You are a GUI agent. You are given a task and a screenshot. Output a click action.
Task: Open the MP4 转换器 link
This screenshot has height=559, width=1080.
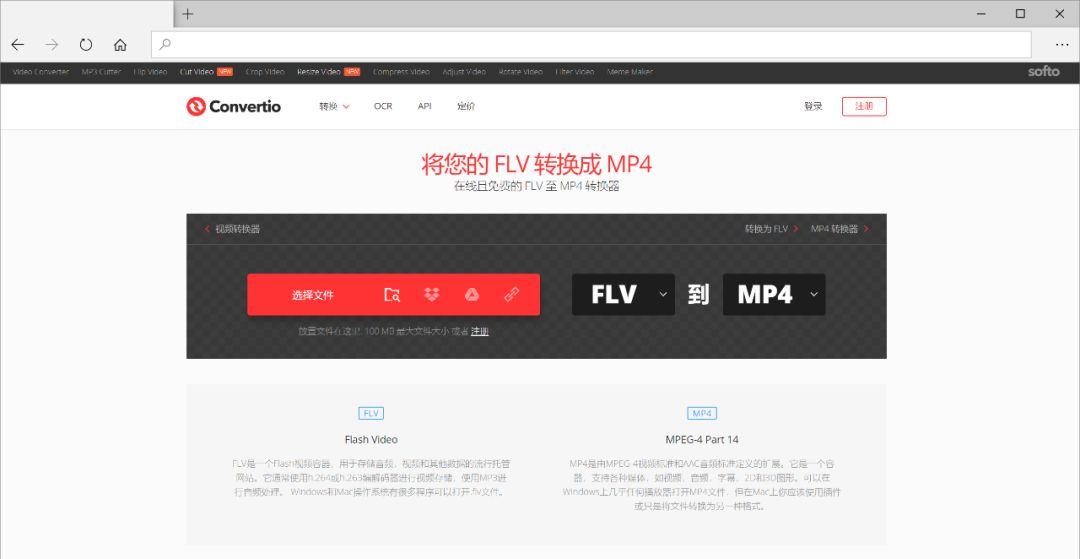840,229
